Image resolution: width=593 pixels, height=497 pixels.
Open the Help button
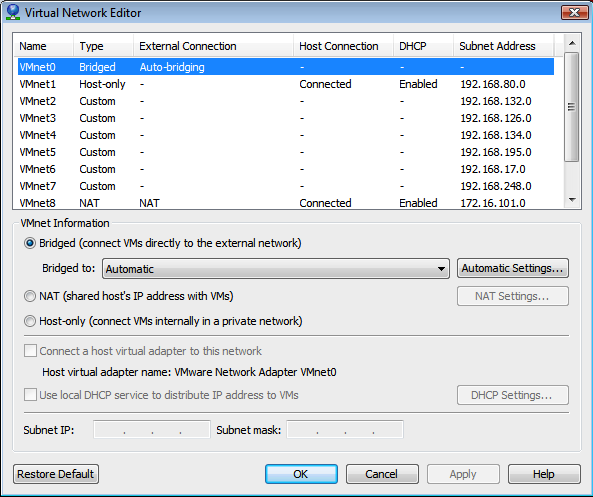544,474
